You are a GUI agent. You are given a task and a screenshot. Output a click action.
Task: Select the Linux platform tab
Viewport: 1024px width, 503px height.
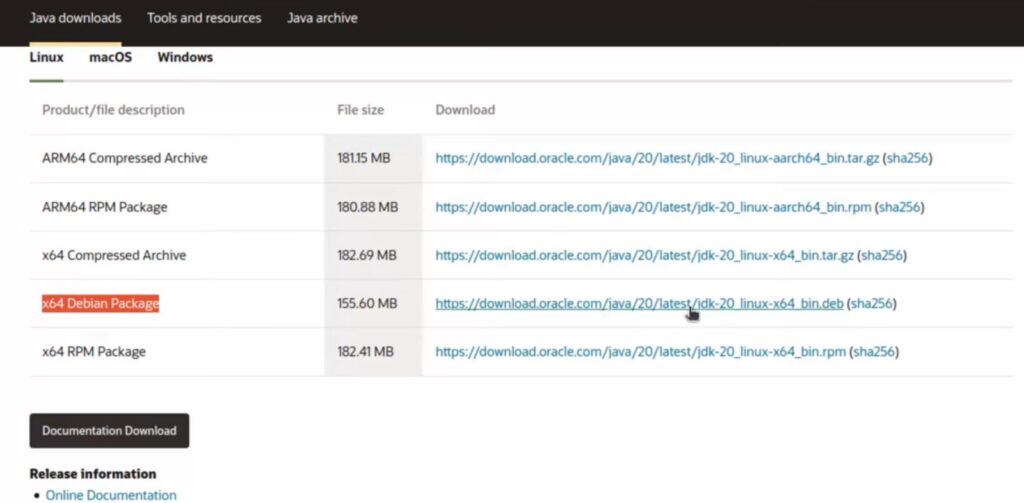[x=47, y=58]
